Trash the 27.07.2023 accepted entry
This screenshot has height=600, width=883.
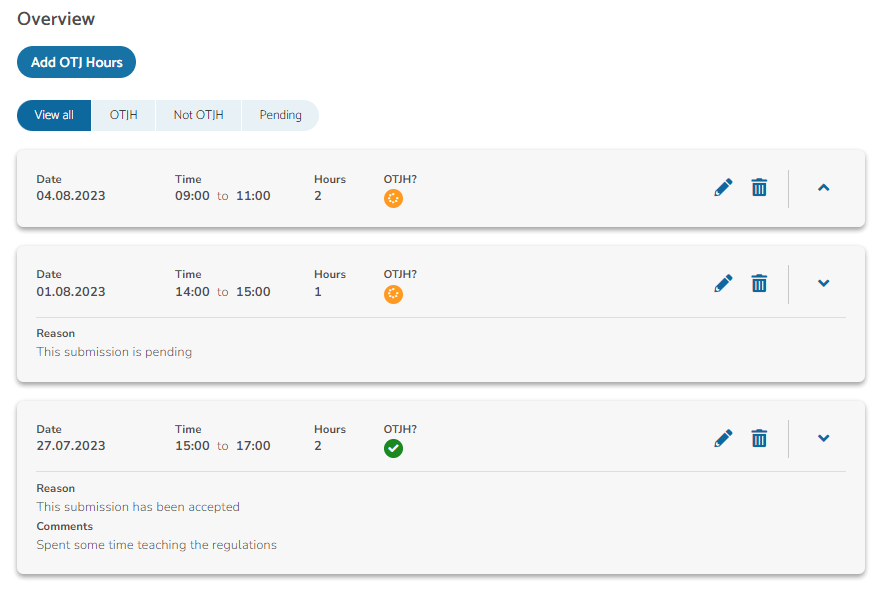(x=759, y=438)
